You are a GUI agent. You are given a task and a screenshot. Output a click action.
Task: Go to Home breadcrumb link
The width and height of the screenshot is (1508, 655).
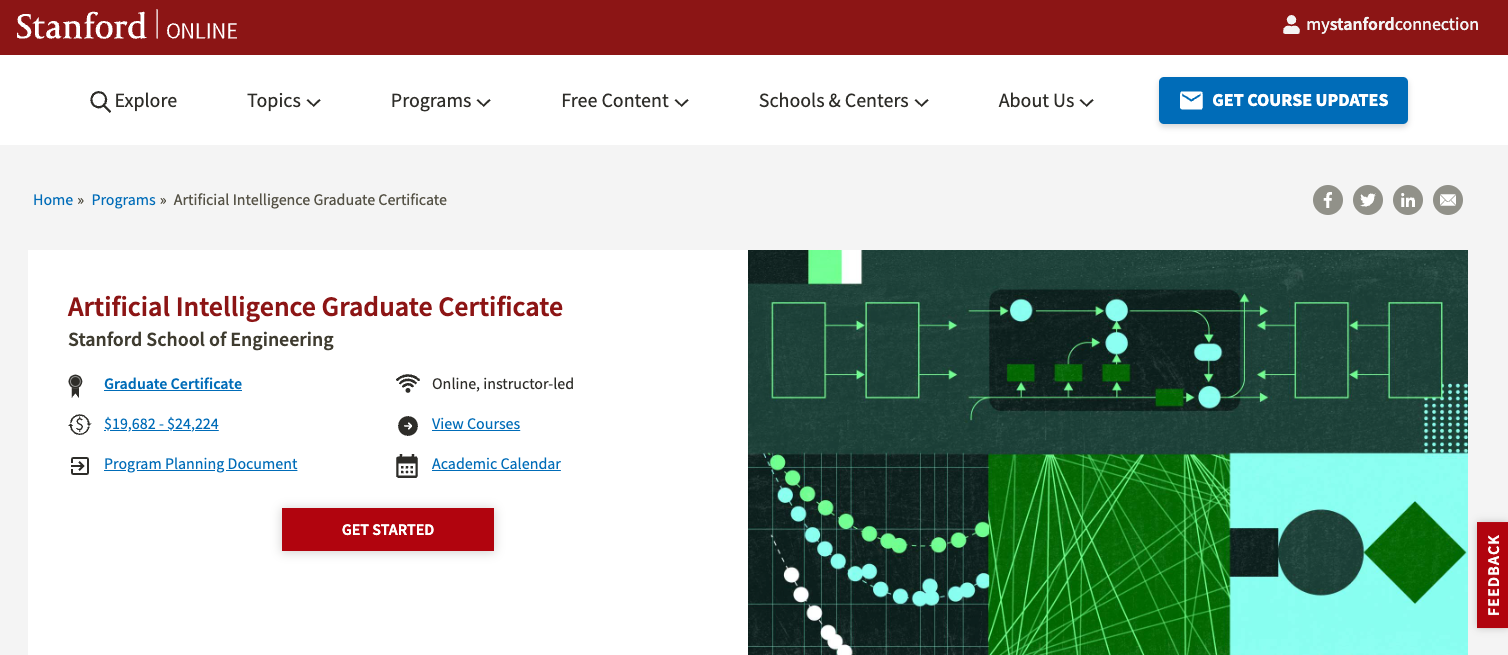(53, 200)
